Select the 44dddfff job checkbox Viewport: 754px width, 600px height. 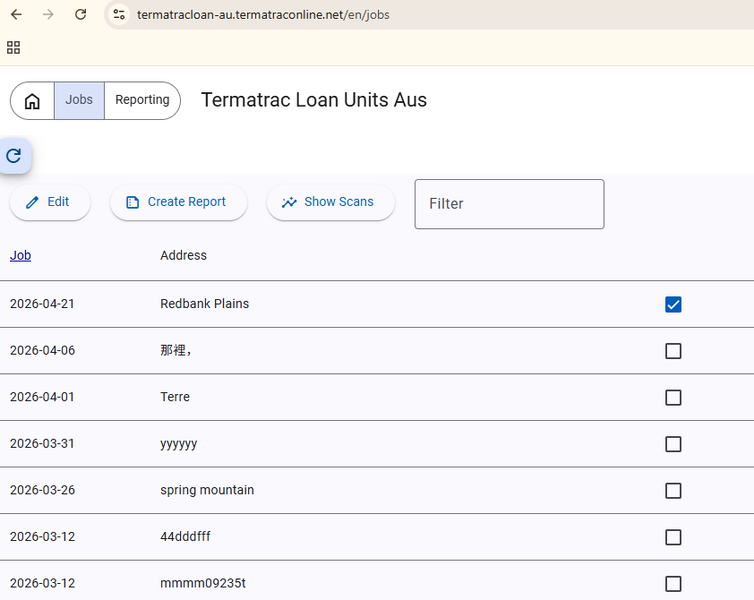(673, 537)
